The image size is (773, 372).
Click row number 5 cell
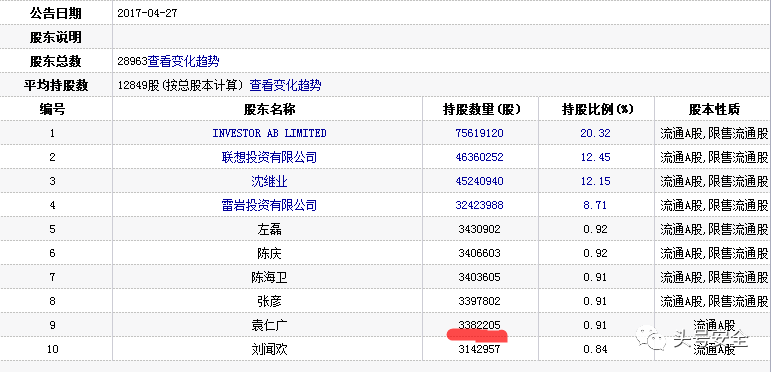click(56, 229)
